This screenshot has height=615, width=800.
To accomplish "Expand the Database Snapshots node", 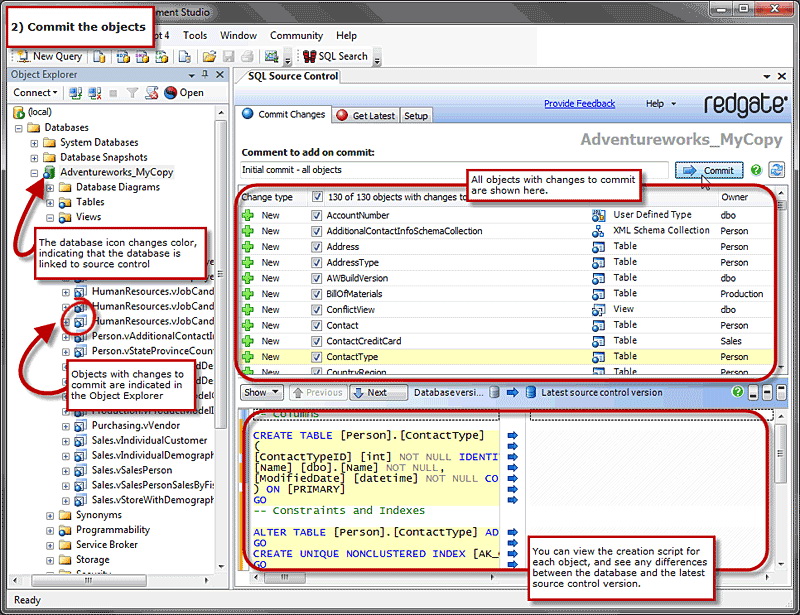I will [x=34, y=158].
